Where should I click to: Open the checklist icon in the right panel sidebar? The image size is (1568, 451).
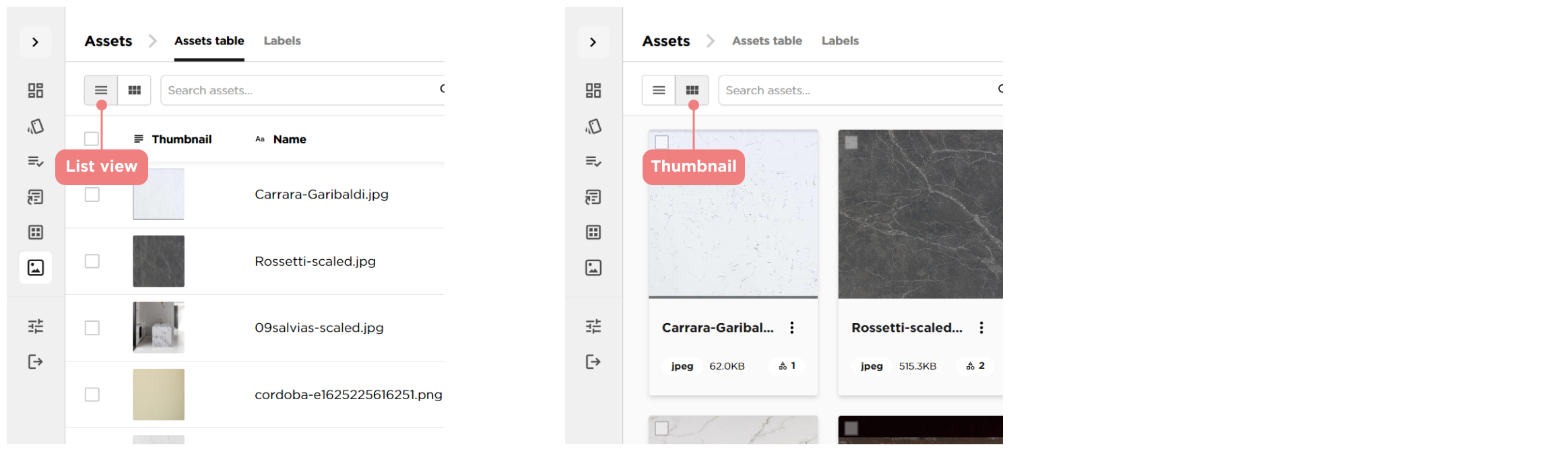click(x=593, y=162)
